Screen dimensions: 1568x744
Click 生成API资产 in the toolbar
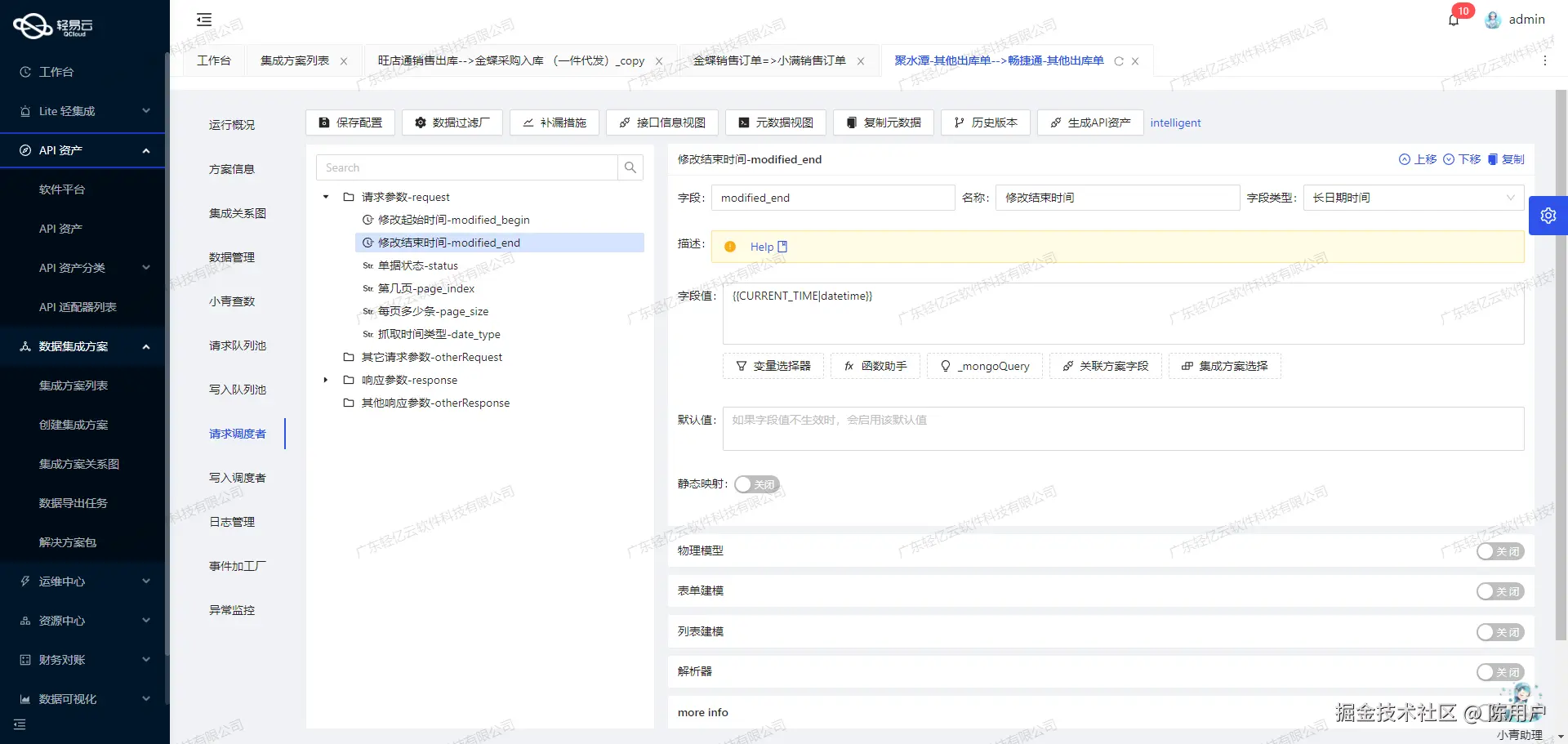(x=1089, y=123)
